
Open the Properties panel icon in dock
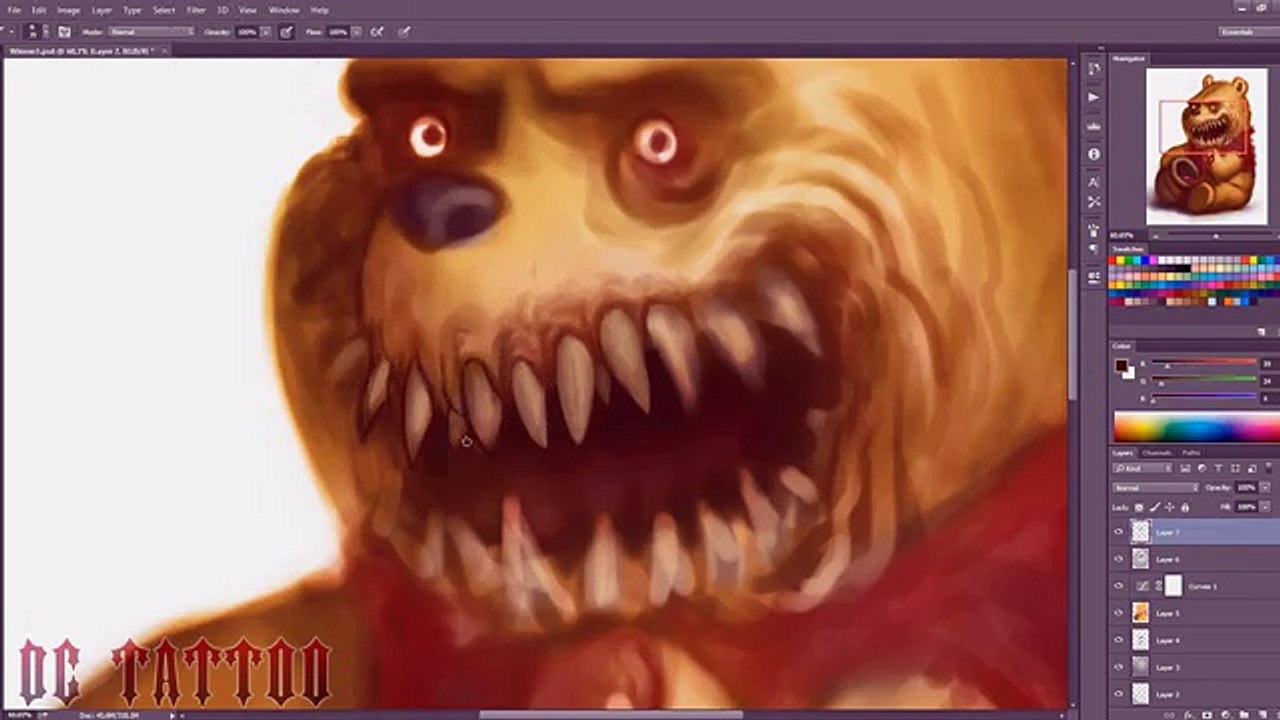pyautogui.click(x=1093, y=277)
